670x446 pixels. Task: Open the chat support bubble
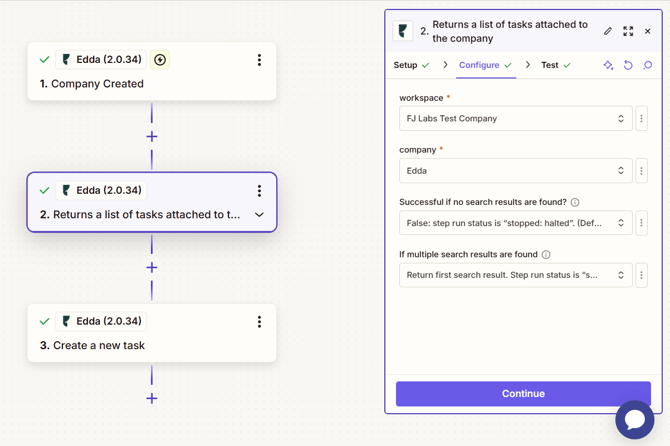[634, 420]
